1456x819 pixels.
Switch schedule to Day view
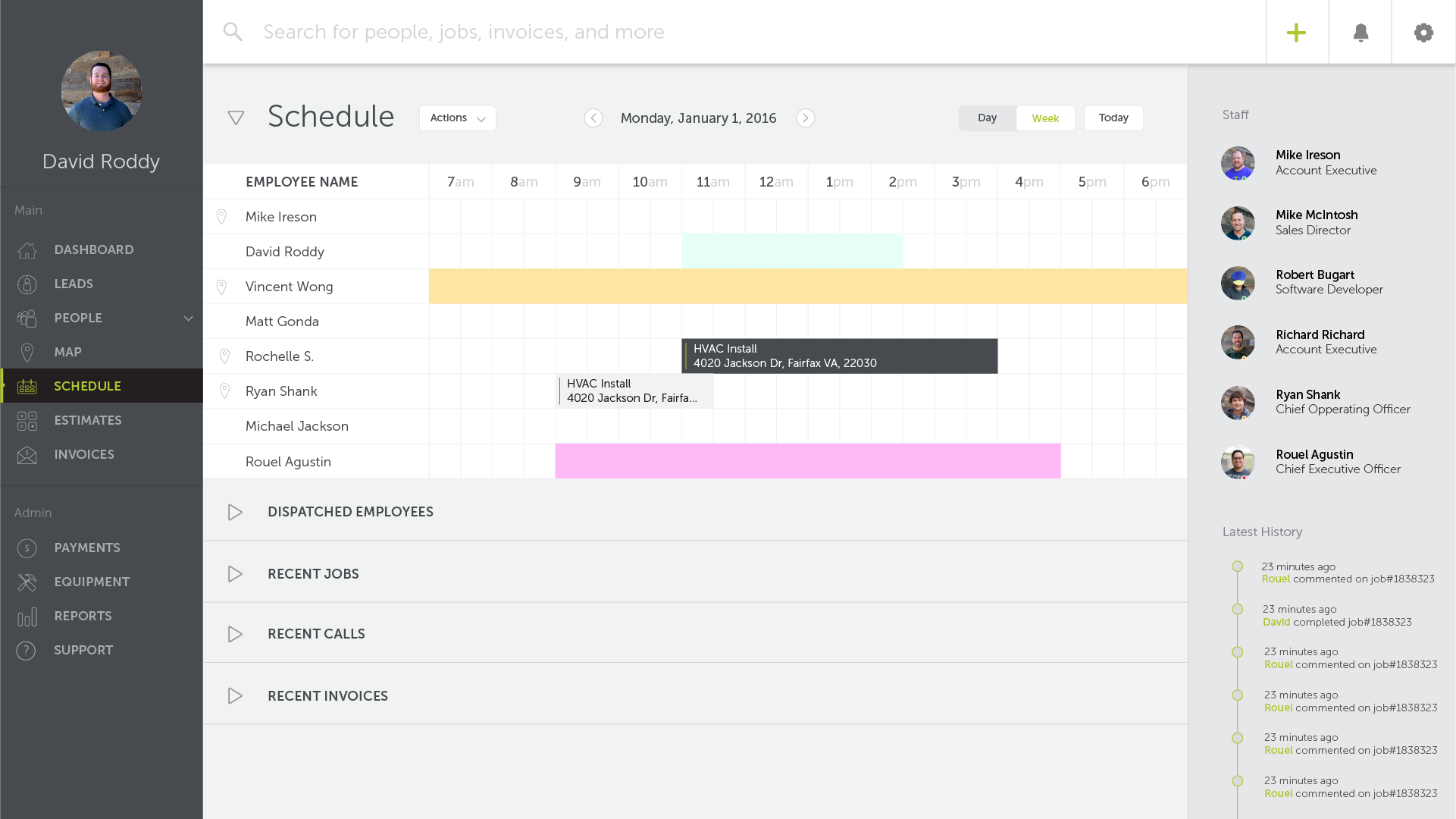pos(987,118)
